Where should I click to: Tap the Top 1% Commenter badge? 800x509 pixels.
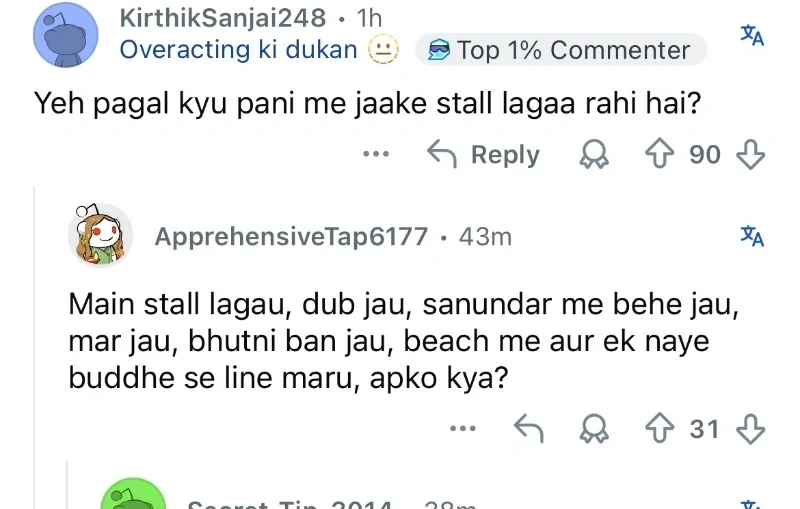point(560,50)
